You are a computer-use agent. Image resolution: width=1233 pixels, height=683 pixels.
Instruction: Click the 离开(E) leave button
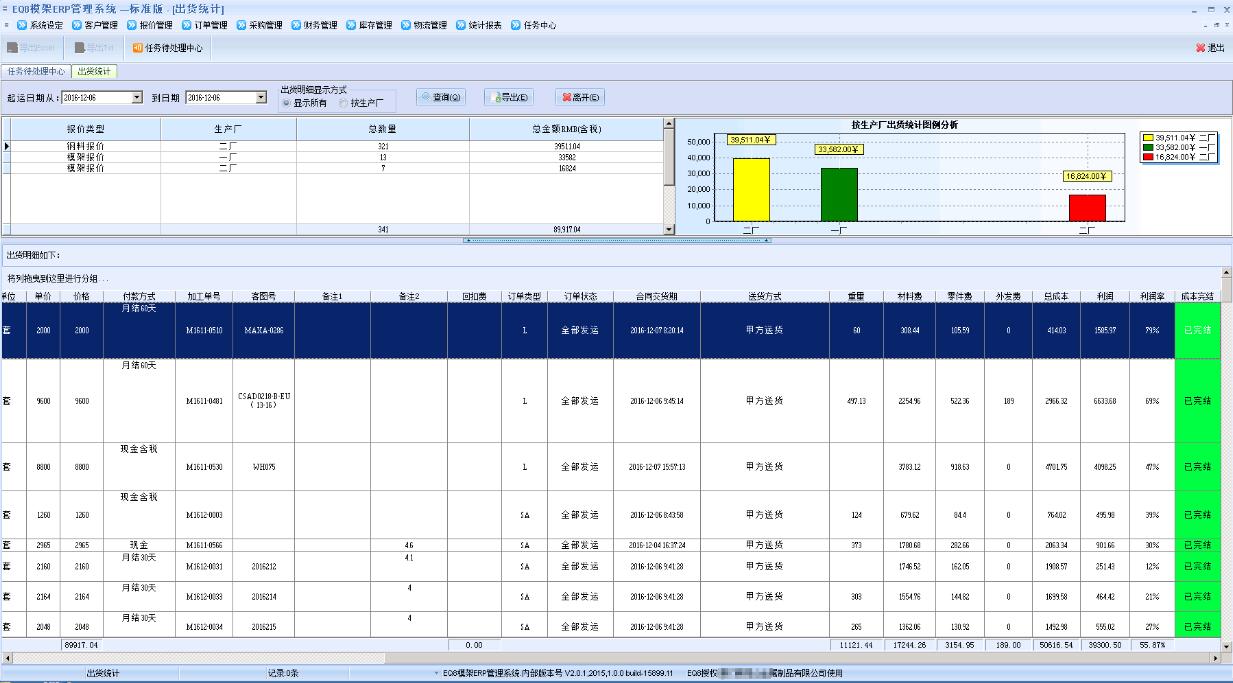coord(580,97)
